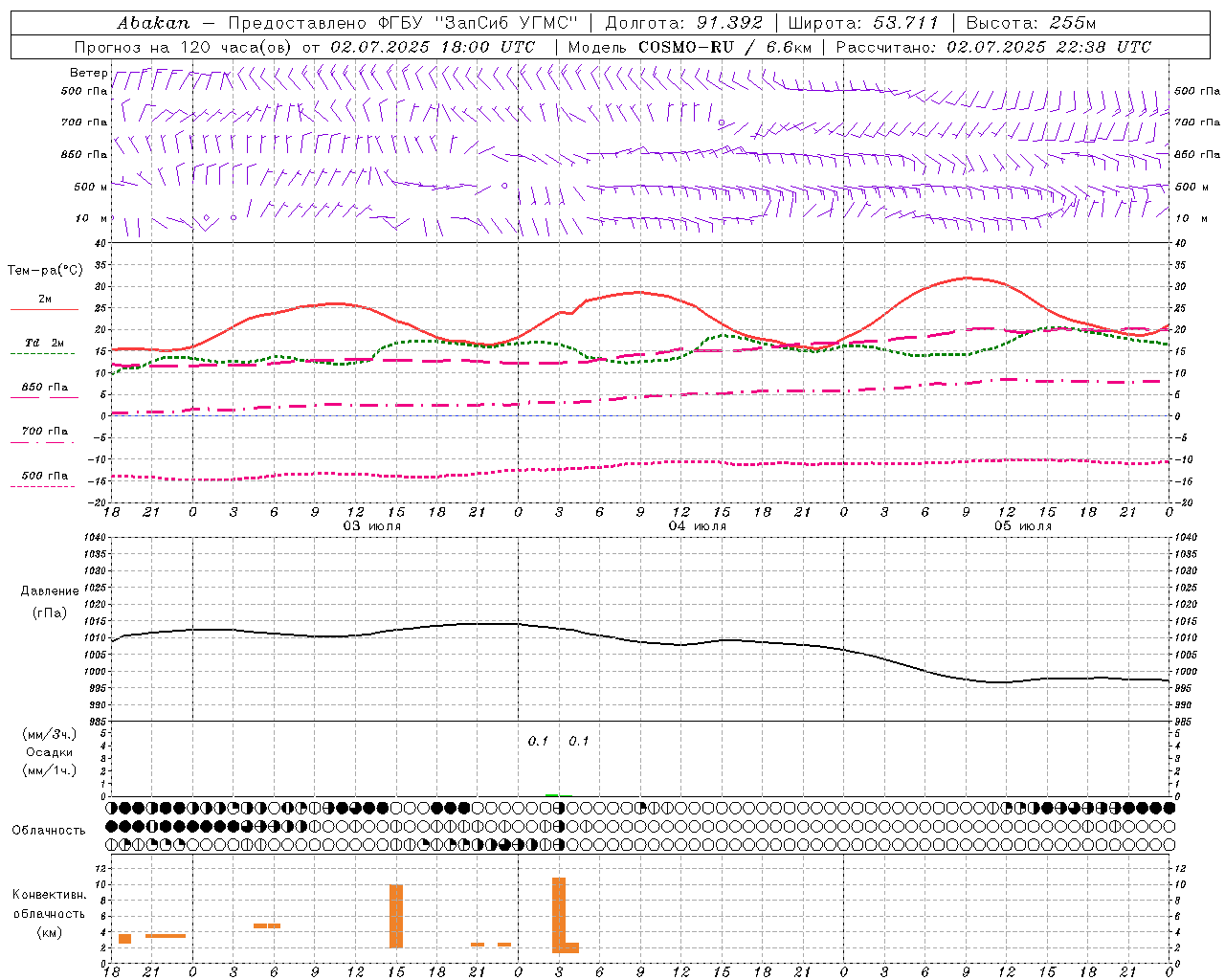The image size is (1225, 980).
Task: Click the long orange convective bar between 21h and 0h
Action: (166, 935)
